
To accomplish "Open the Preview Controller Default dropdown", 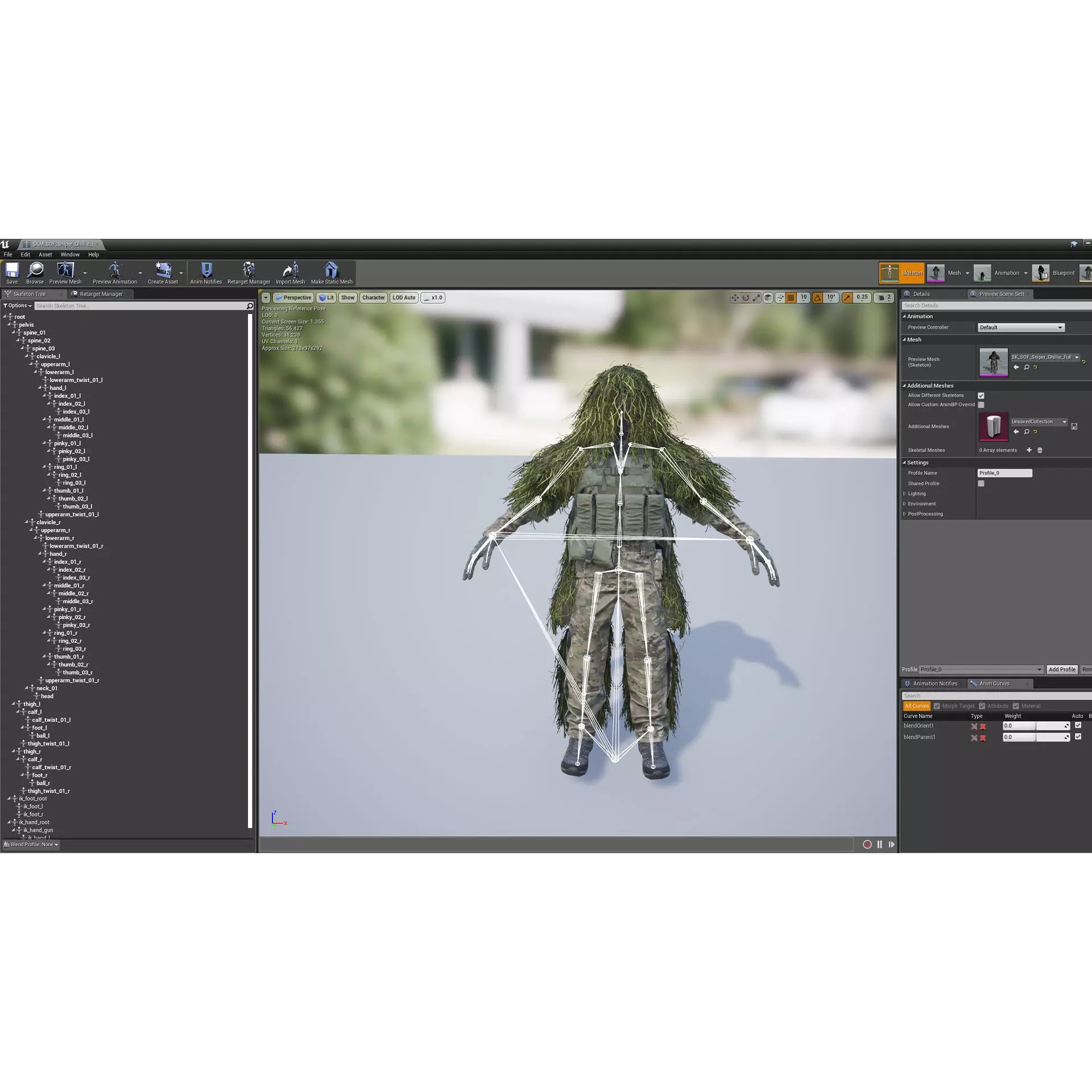I will 1021,328.
